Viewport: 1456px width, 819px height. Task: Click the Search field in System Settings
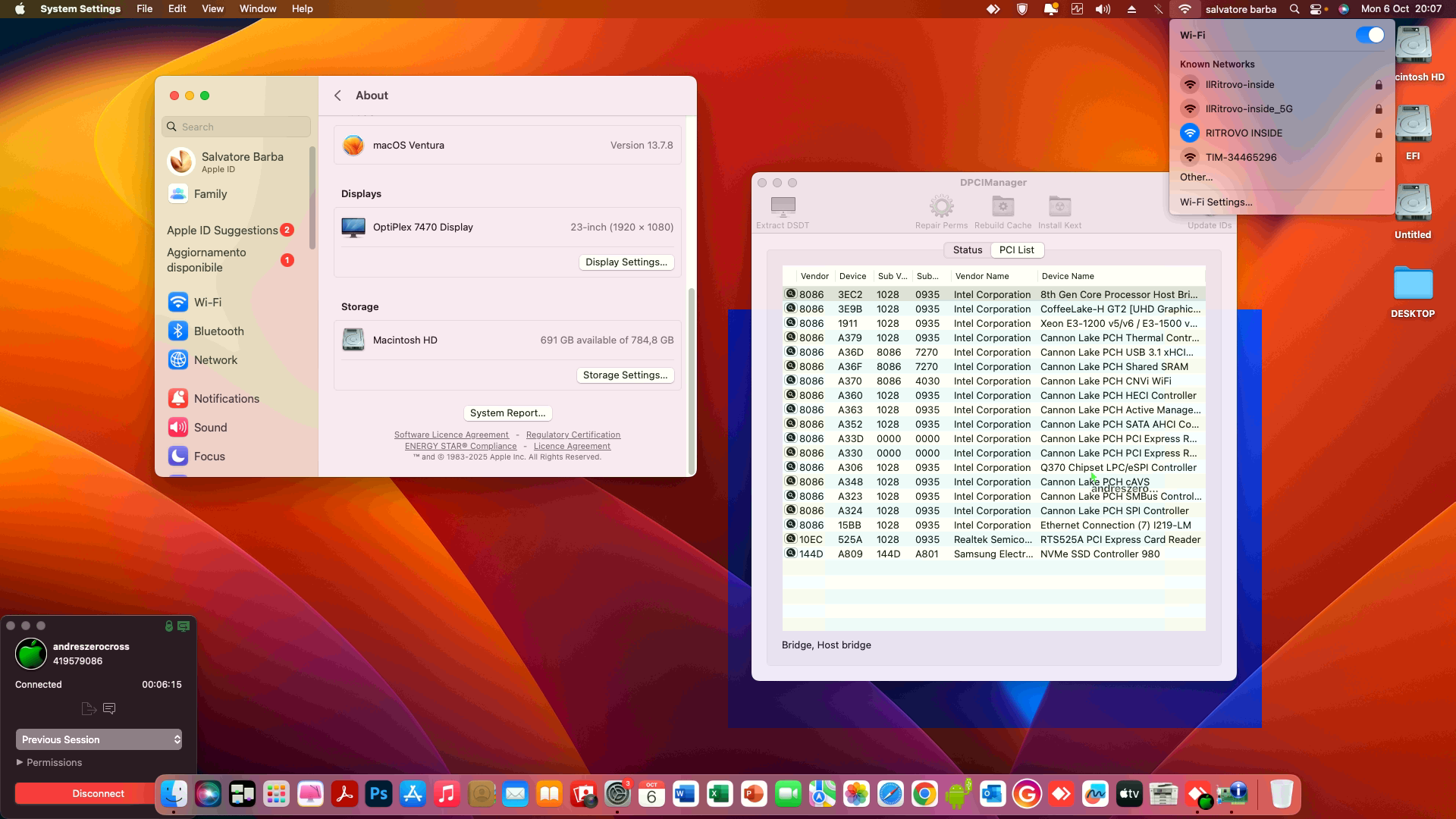tap(236, 127)
